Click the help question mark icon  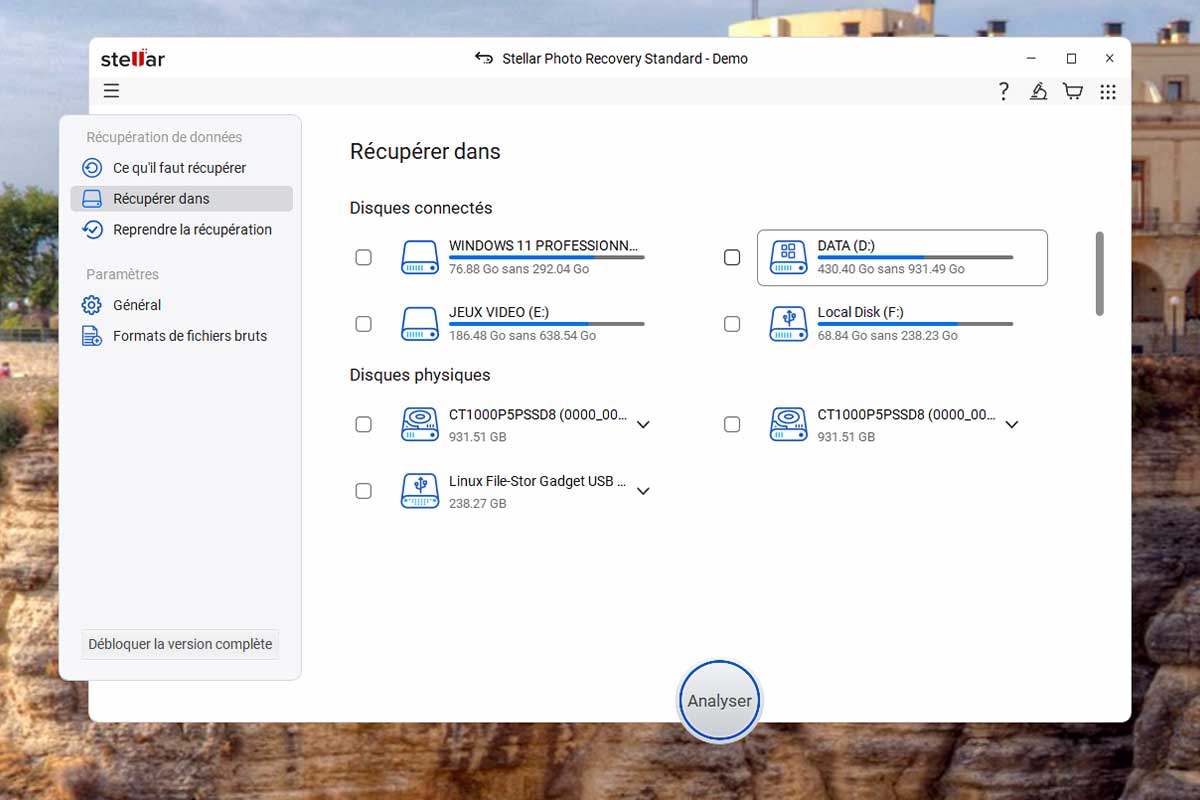tap(1004, 92)
